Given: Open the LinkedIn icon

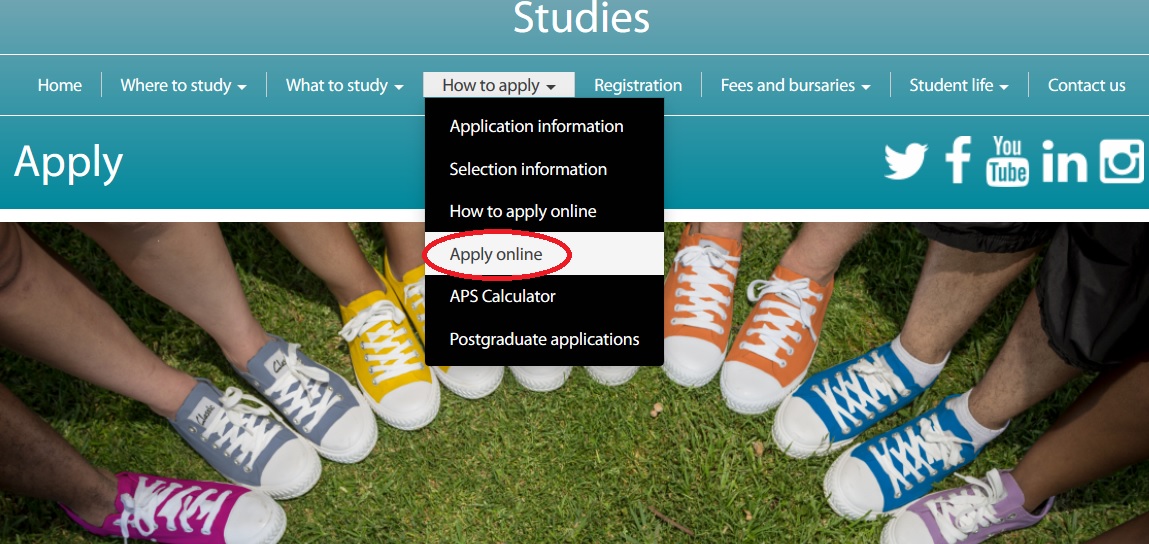Looking at the screenshot, I should click(x=1064, y=162).
